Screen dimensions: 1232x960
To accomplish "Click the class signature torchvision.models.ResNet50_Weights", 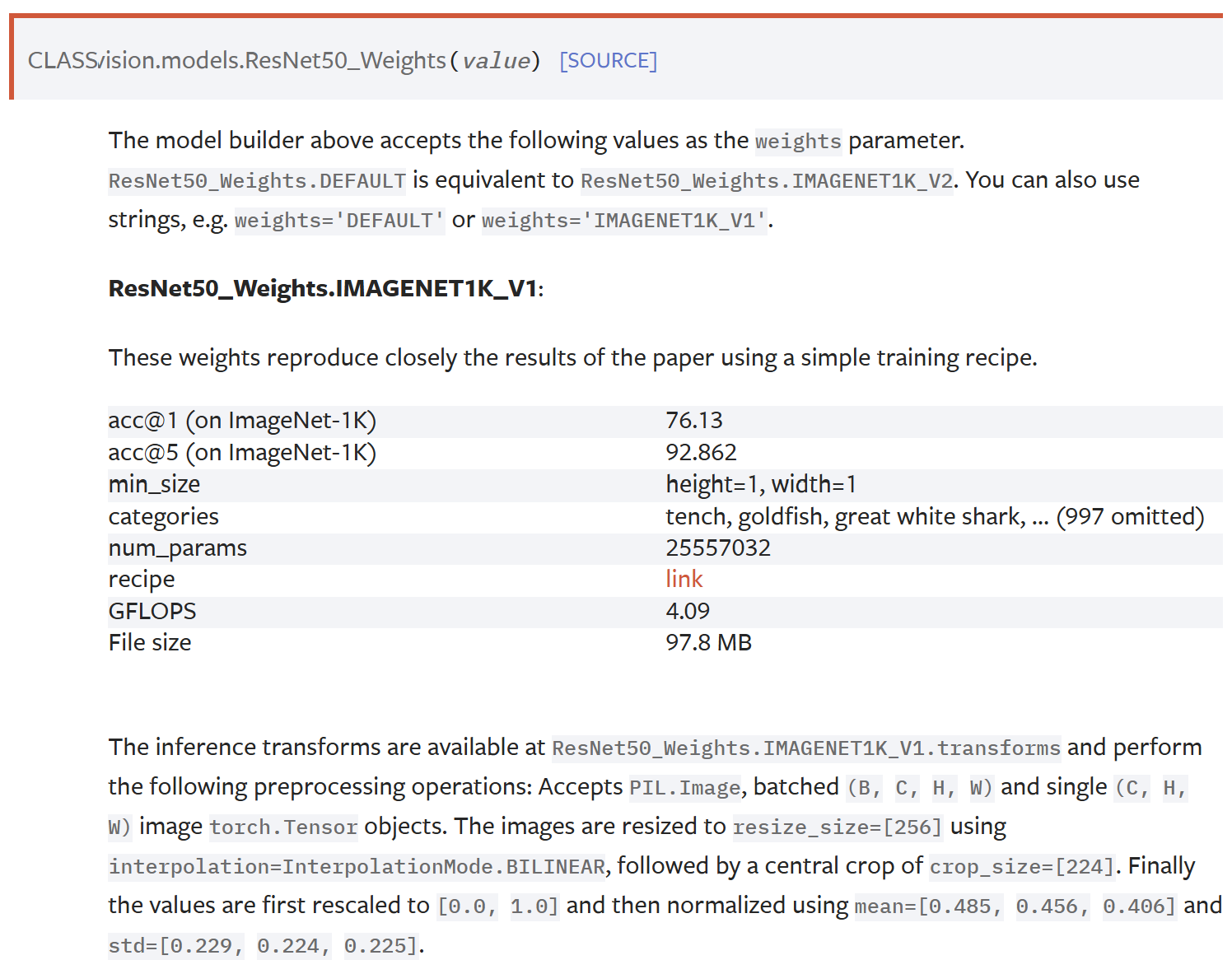I will (237, 61).
